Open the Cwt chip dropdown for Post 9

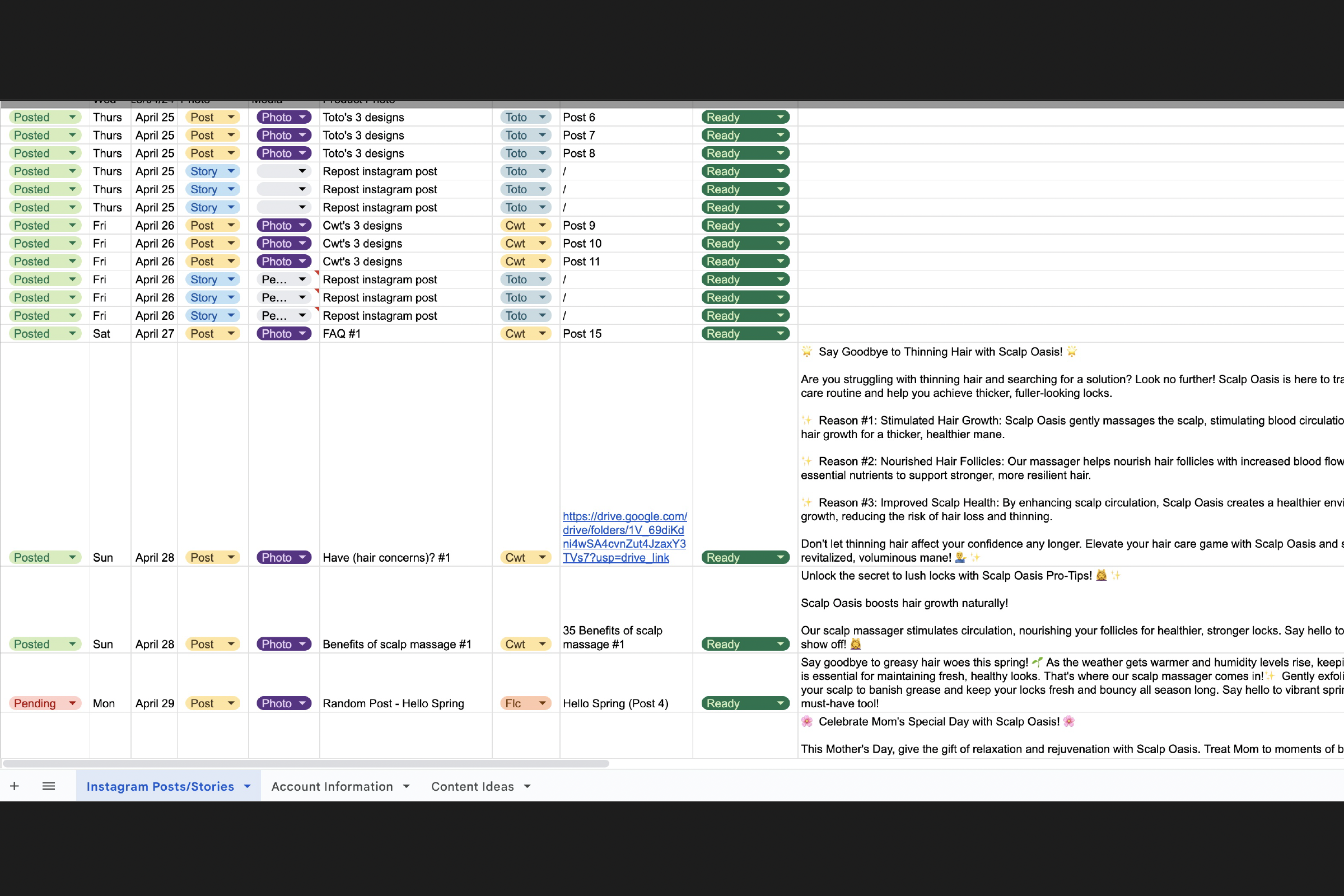point(542,226)
